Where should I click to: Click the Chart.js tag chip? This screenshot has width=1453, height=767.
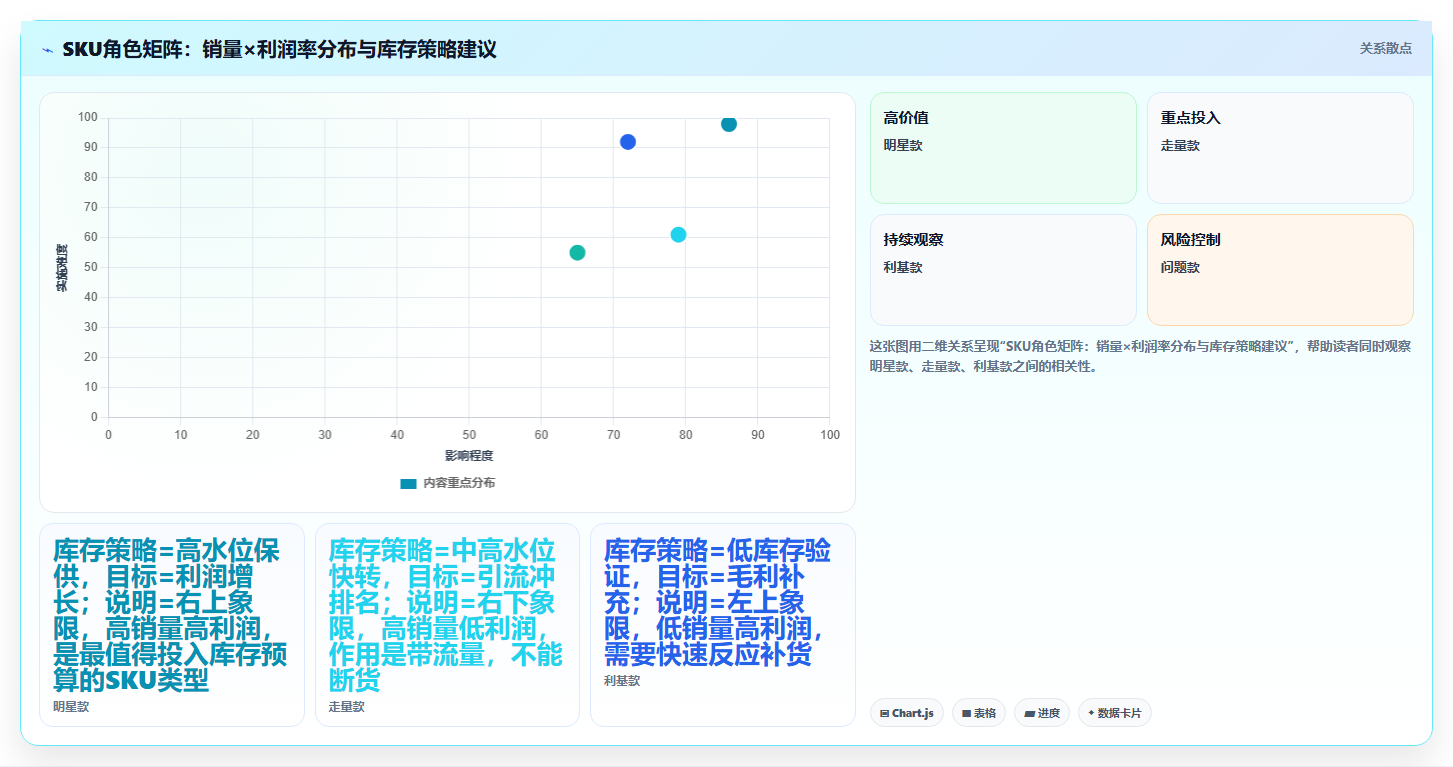pos(907,713)
